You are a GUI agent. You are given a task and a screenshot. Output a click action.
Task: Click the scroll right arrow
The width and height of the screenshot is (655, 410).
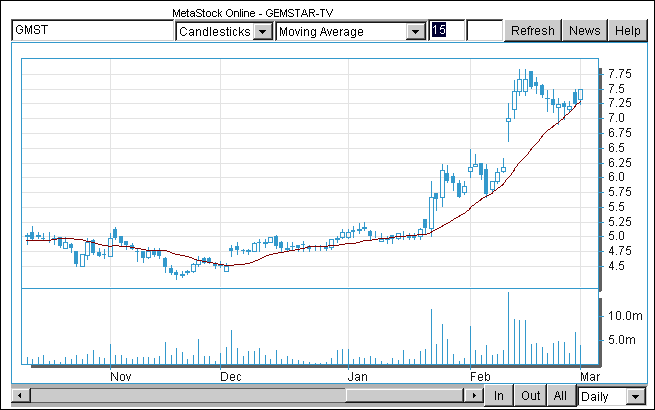pos(474,395)
